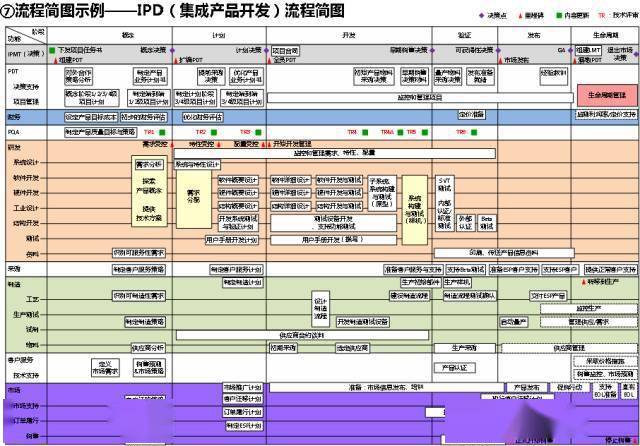Select the 硬件概要设计 box
640x446 pixels.
point(238,193)
